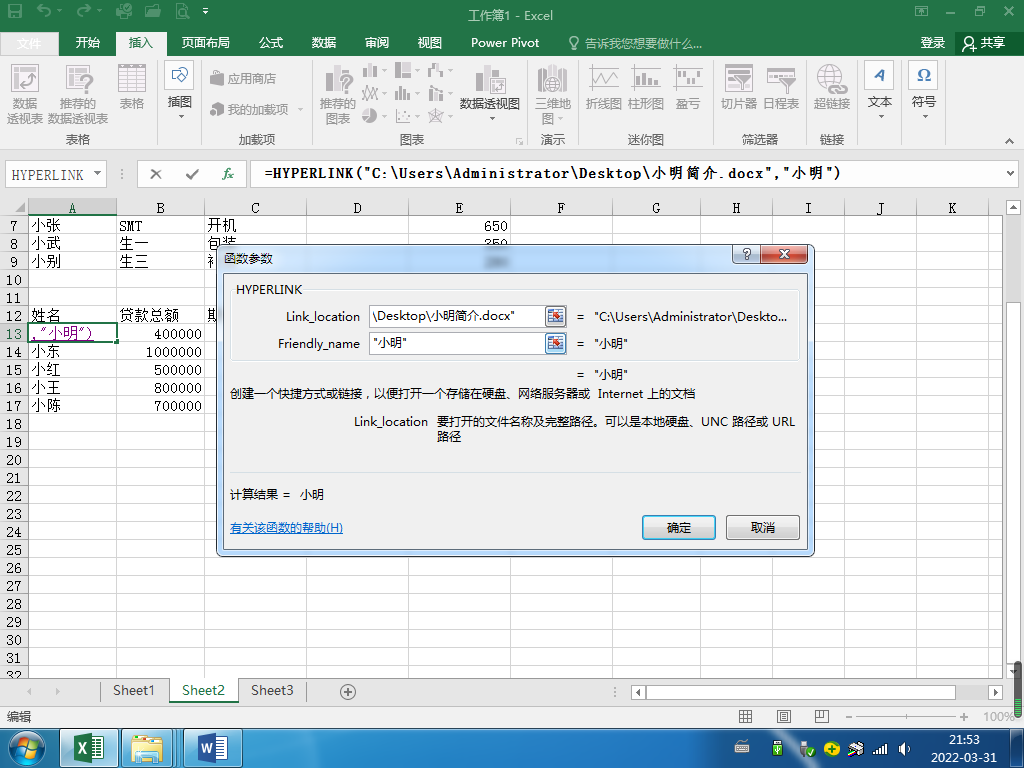Open the Illustrations icon (插图)
Viewport: 1024px width, 768px height.
point(180,91)
